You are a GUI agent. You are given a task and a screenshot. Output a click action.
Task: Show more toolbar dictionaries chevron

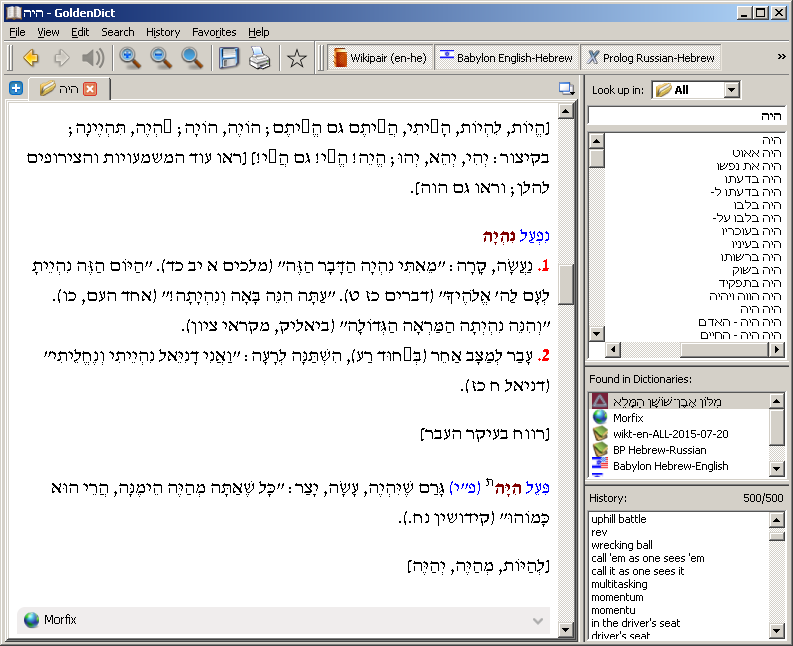click(x=781, y=57)
